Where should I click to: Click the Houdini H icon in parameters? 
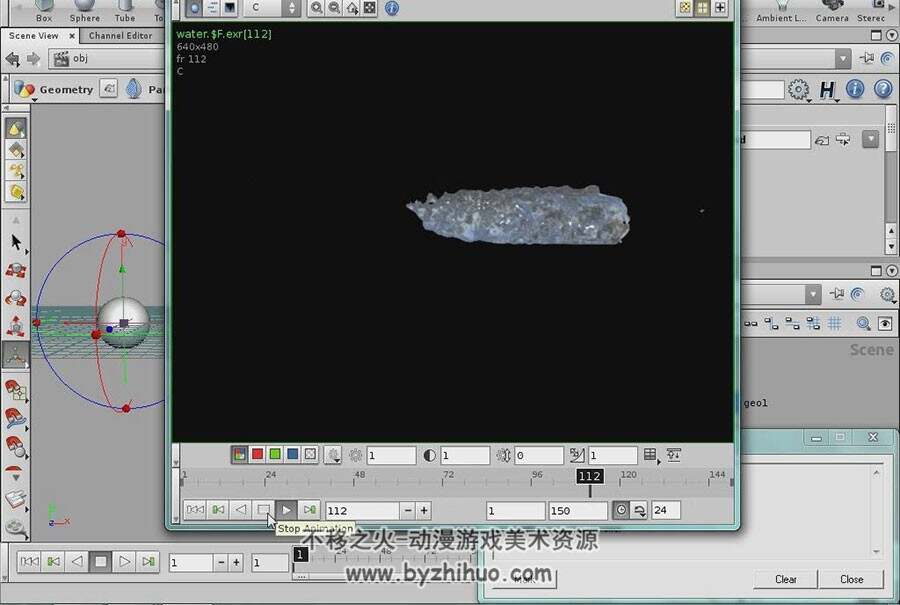(827, 89)
